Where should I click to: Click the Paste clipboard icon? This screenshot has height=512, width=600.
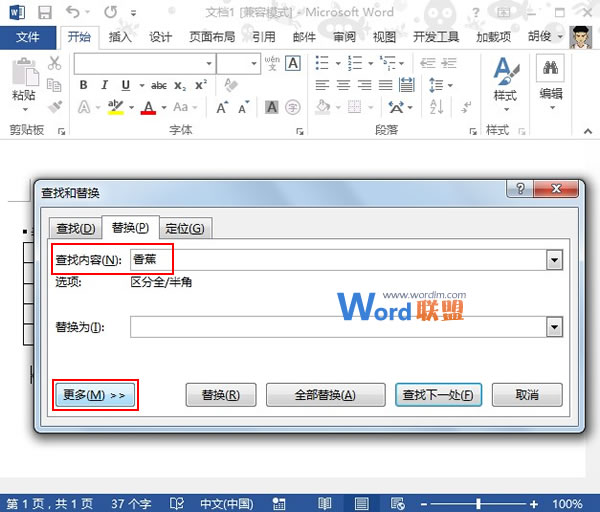(x=25, y=72)
